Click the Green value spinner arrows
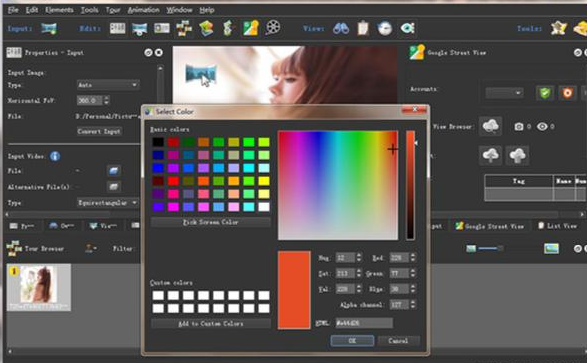The image size is (587, 363). (413, 273)
